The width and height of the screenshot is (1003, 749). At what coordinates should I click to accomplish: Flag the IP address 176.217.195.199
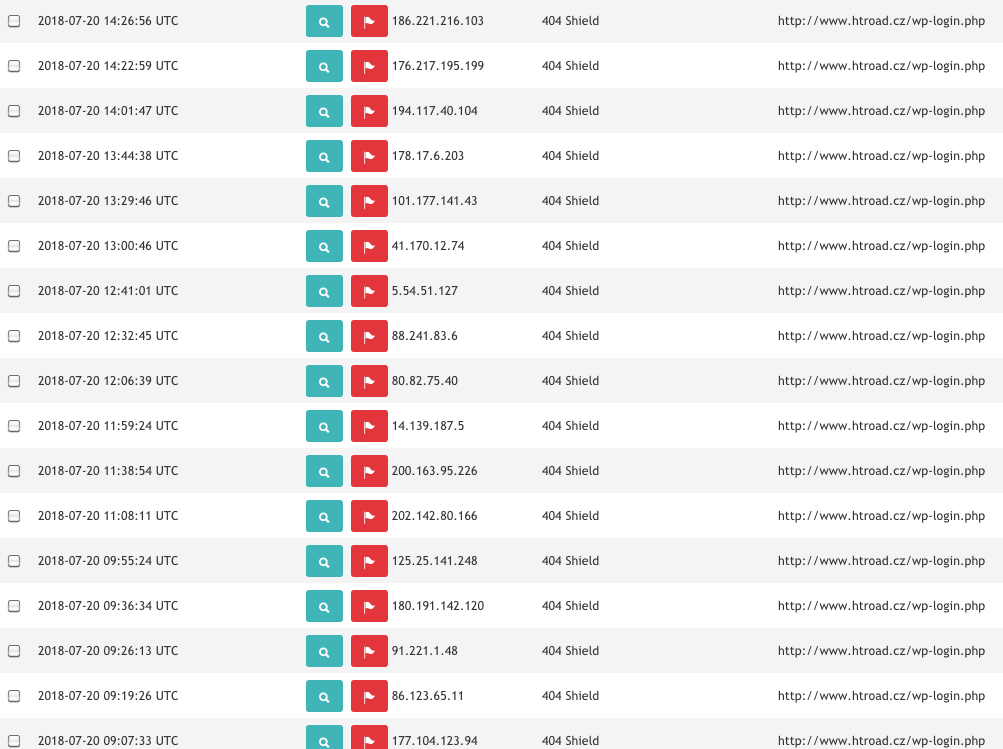[x=369, y=67]
